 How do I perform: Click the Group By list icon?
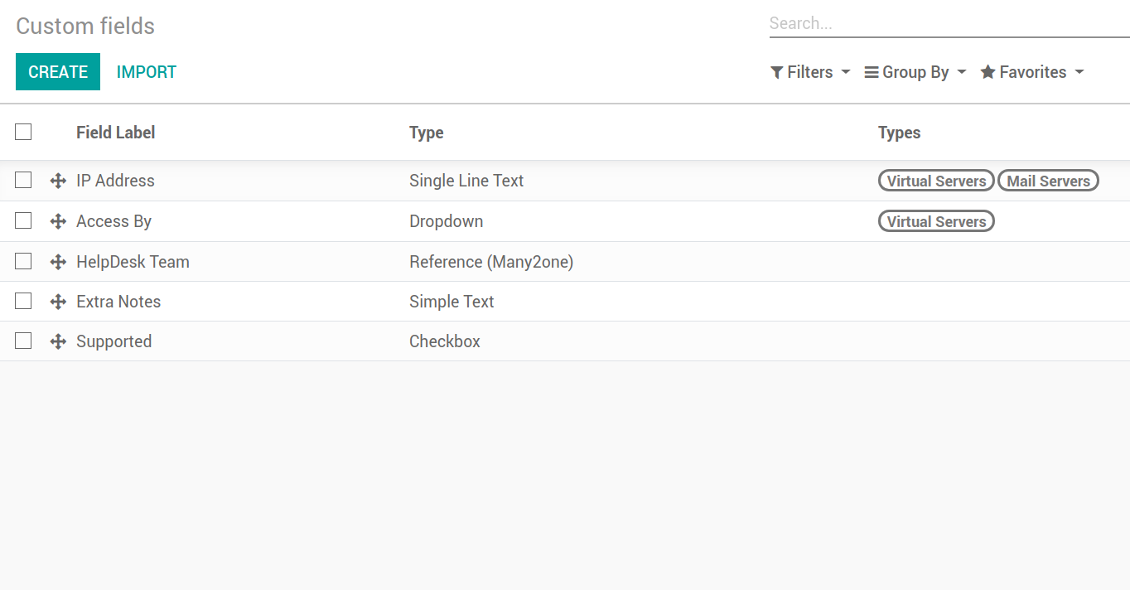pyautogui.click(x=871, y=72)
